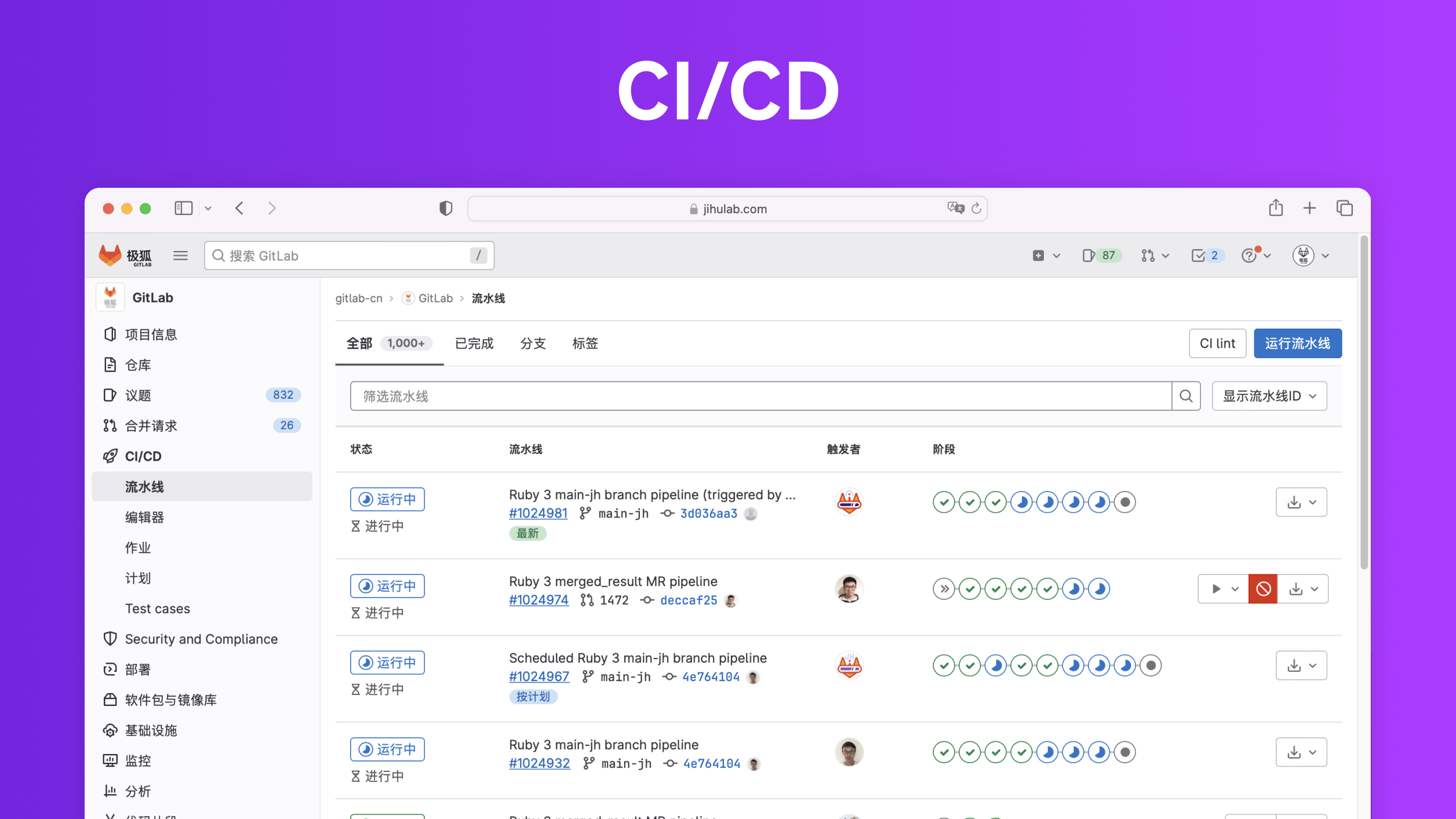Click the infrastructure icon in sidebar

click(110, 730)
